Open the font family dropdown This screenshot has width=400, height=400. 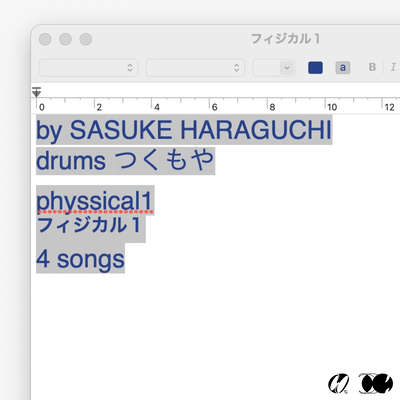click(x=195, y=68)
